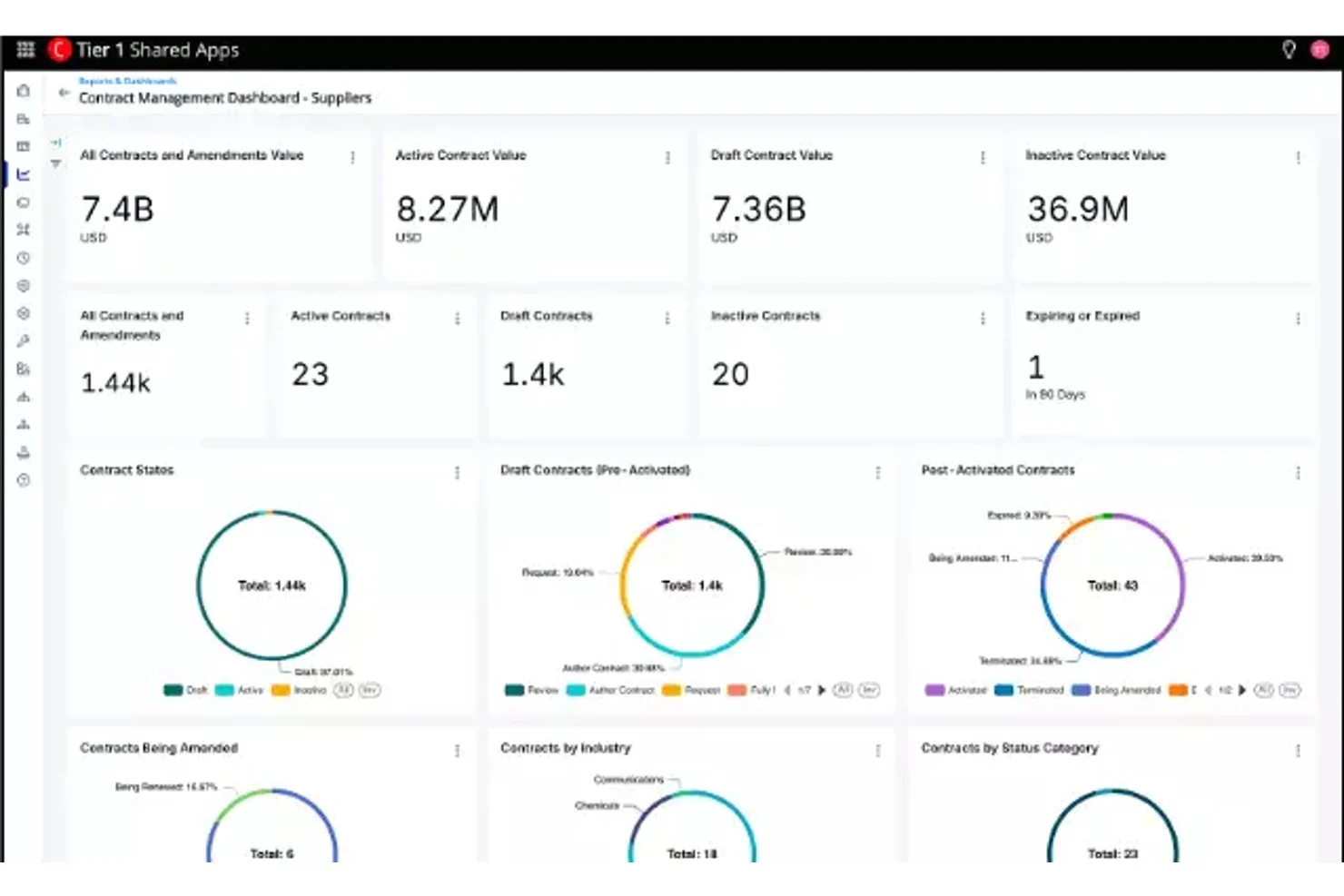Toggle the Author Contract legend series
This screenshot has width=1344, height=896.
click(x=610, y=690)
